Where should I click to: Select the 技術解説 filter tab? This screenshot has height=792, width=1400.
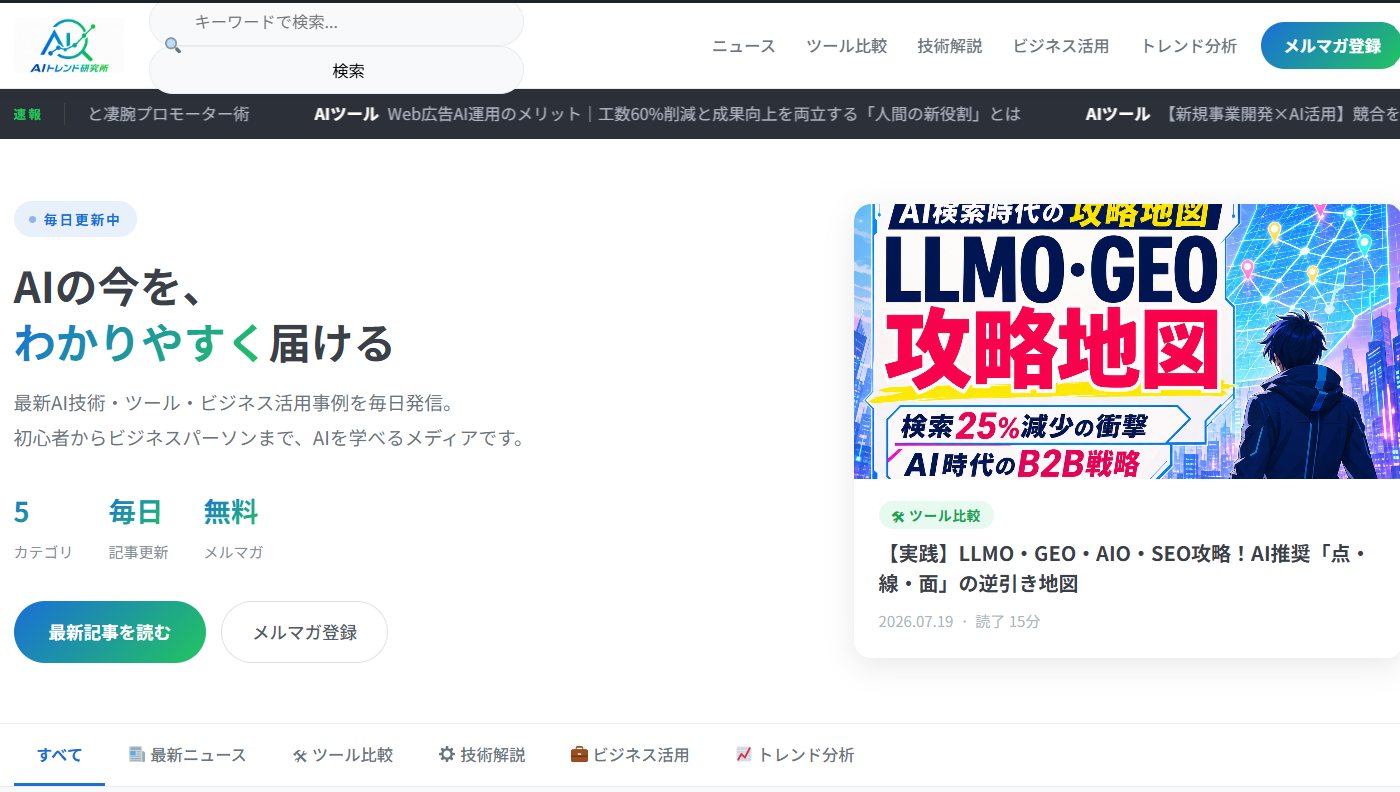482,755
